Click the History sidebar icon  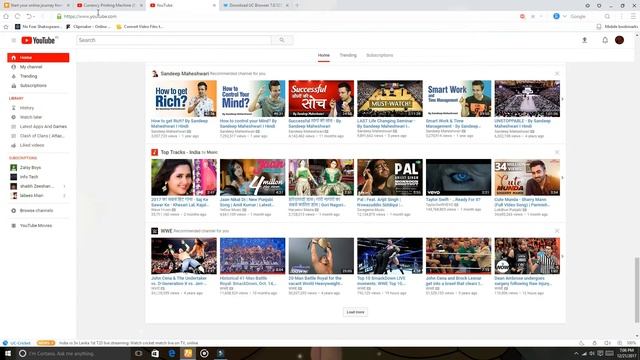coord(13,108)
